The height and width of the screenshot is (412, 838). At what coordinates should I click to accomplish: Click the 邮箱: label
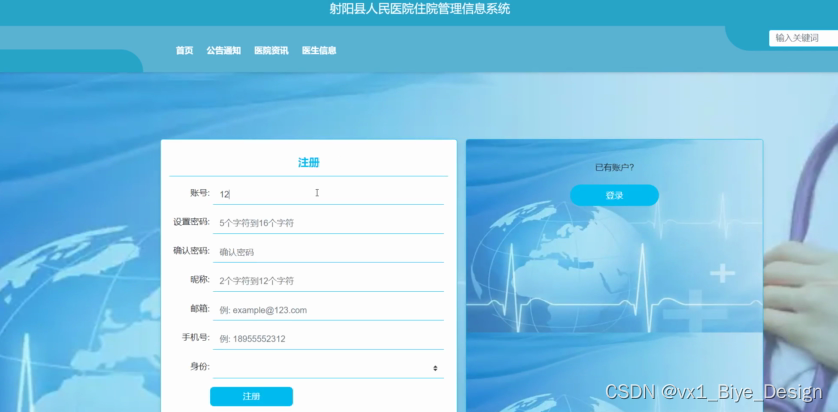[200, 308]
